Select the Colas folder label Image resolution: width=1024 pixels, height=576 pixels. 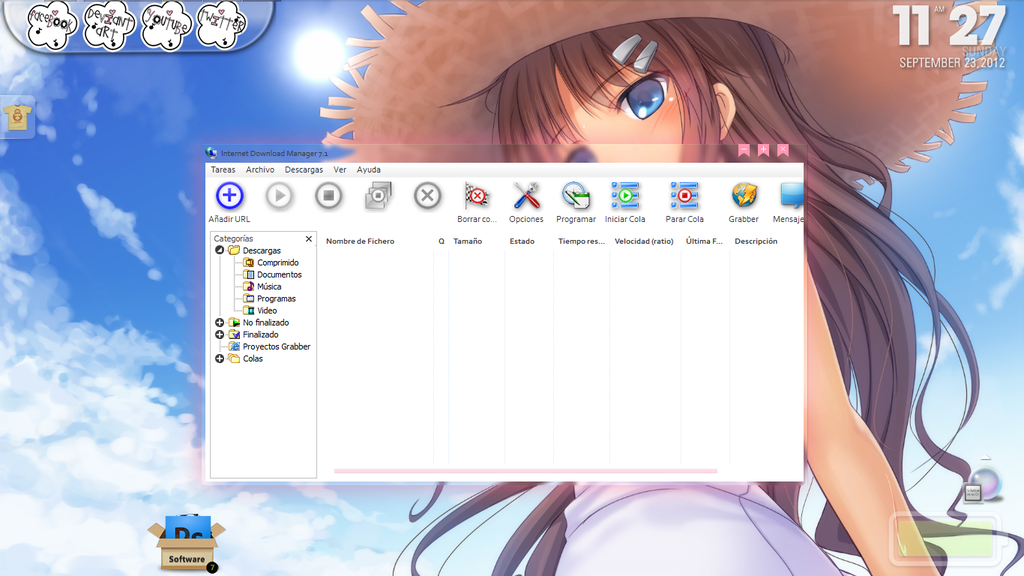click(x=252, y=359)
